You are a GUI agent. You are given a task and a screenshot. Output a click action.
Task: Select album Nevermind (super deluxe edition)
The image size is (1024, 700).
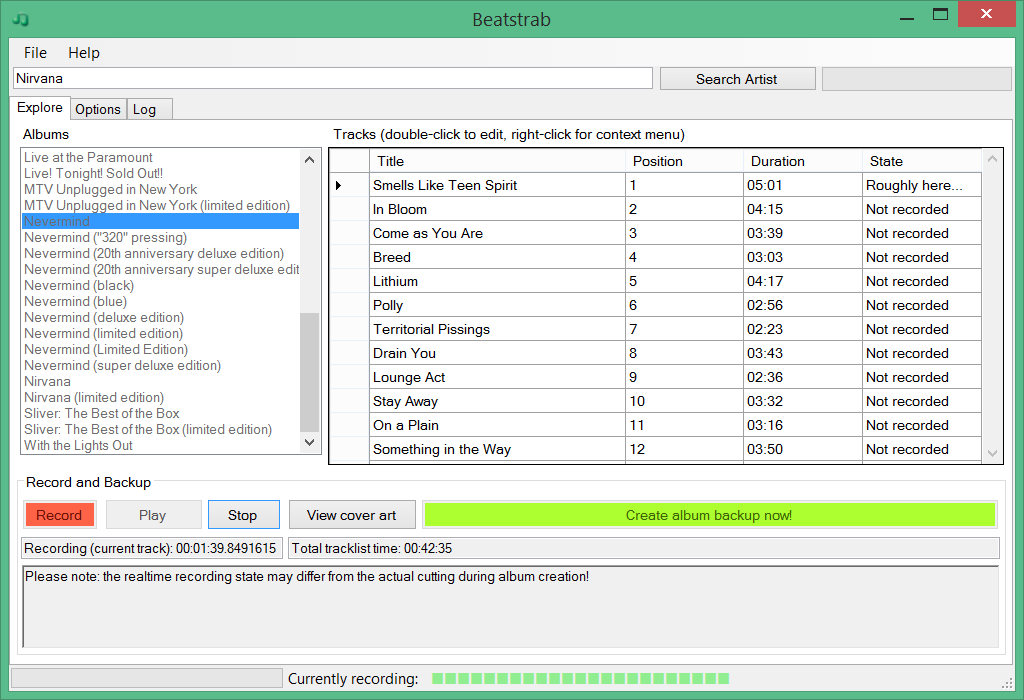point(161,365)
